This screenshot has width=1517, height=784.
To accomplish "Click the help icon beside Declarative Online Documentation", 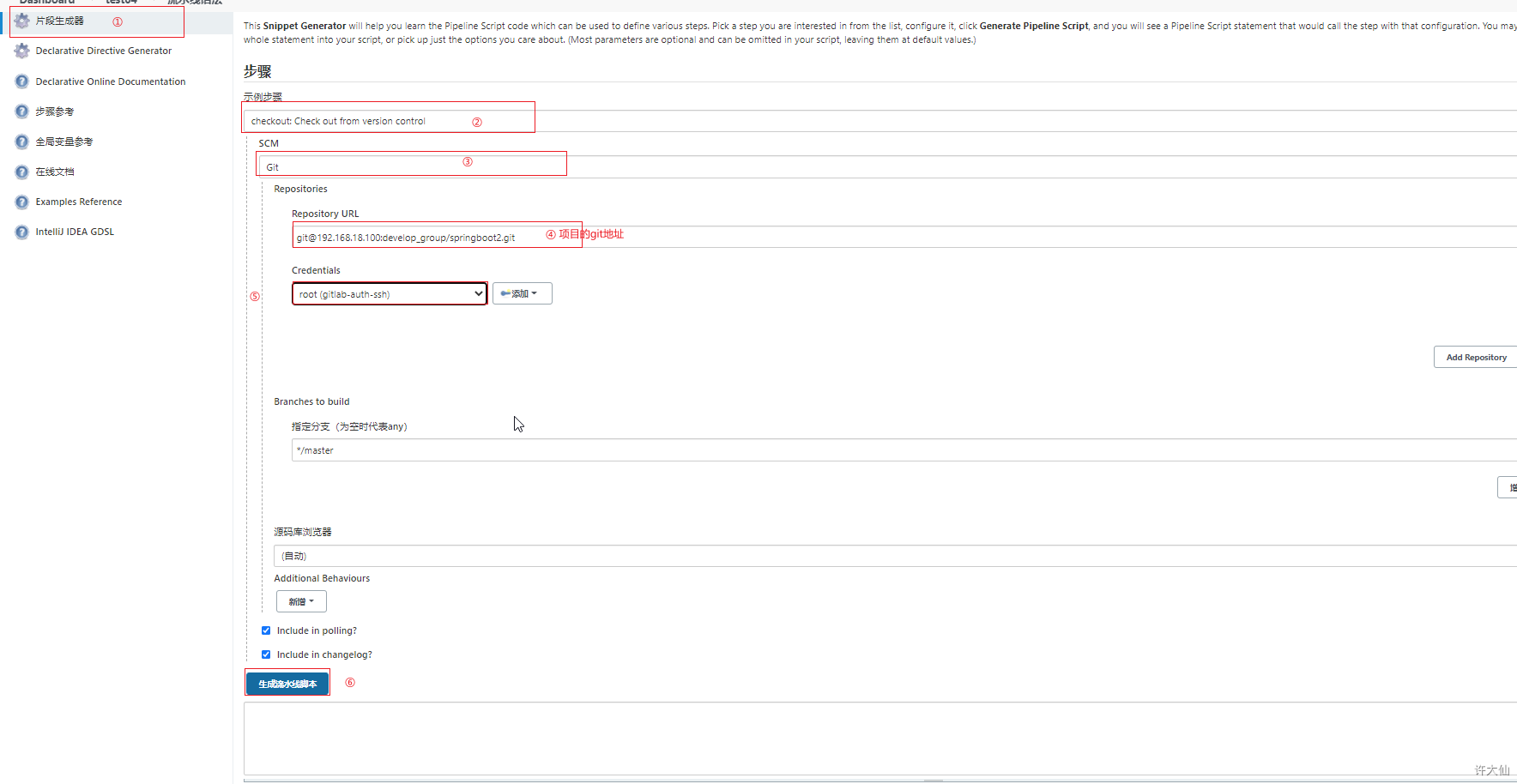I will (x=22, y=81).
